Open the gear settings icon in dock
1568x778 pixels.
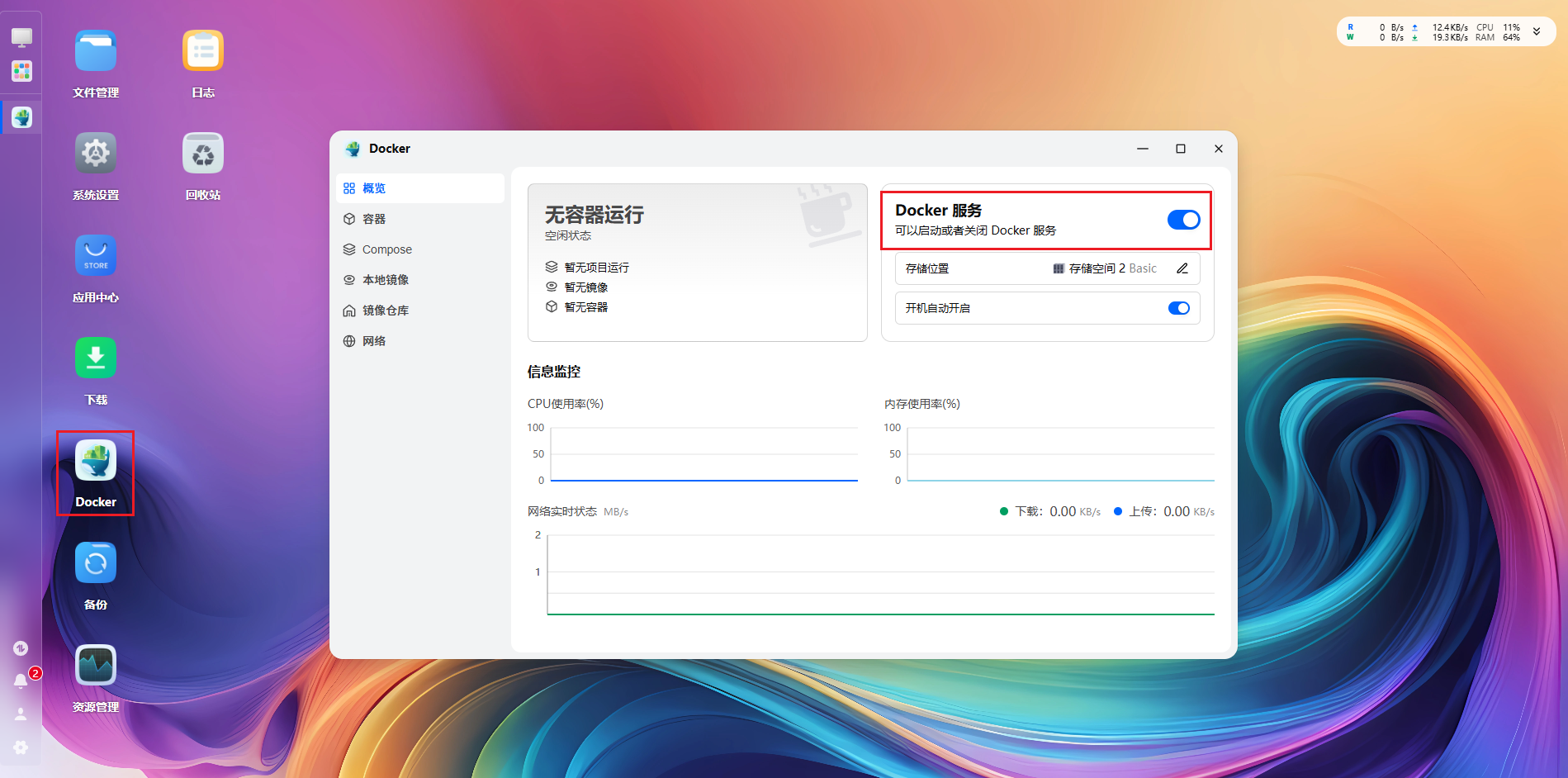click(x=21, y=747)
